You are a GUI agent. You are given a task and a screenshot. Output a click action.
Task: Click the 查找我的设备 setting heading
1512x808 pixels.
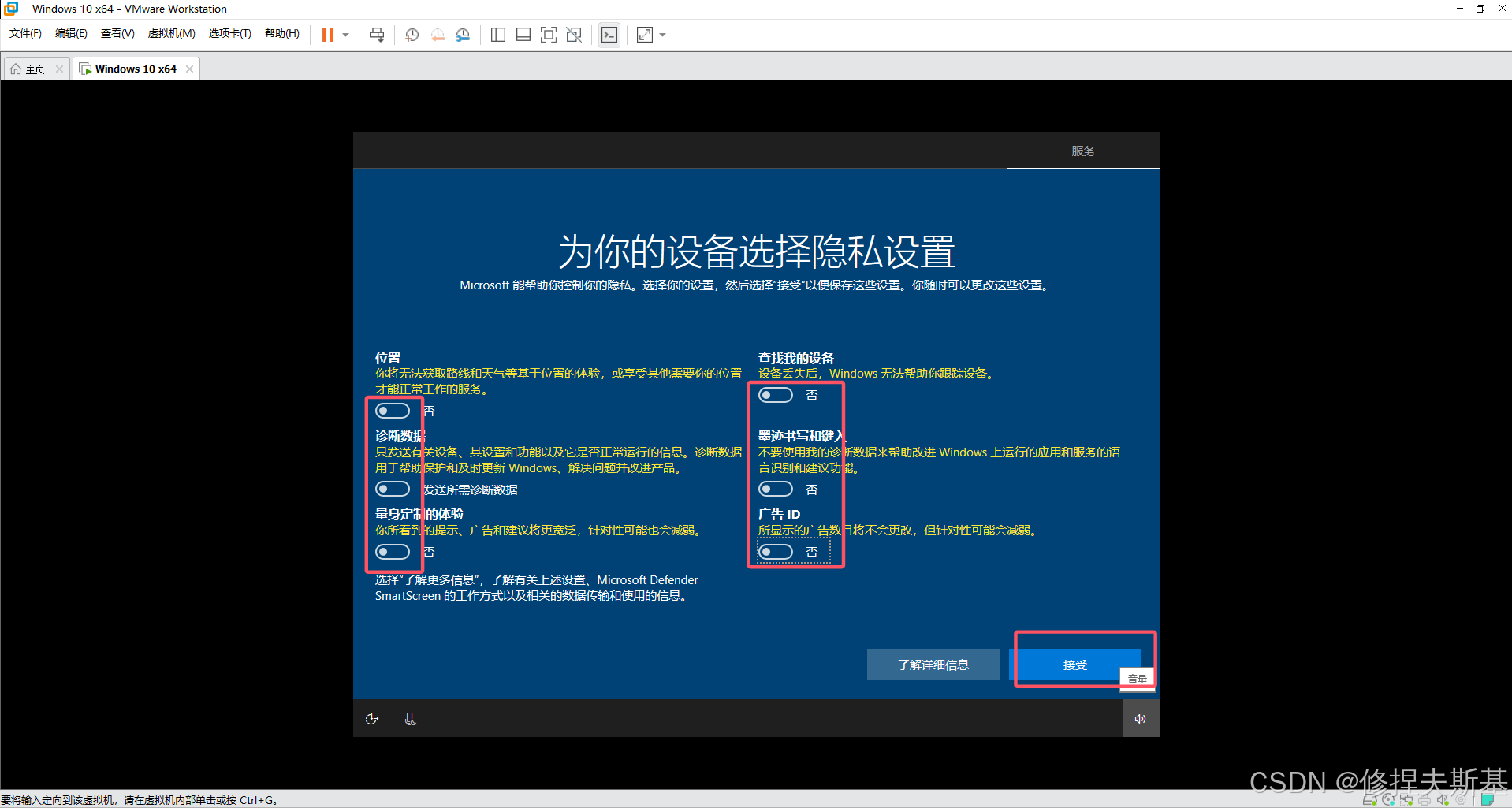(x=796, y=358)
